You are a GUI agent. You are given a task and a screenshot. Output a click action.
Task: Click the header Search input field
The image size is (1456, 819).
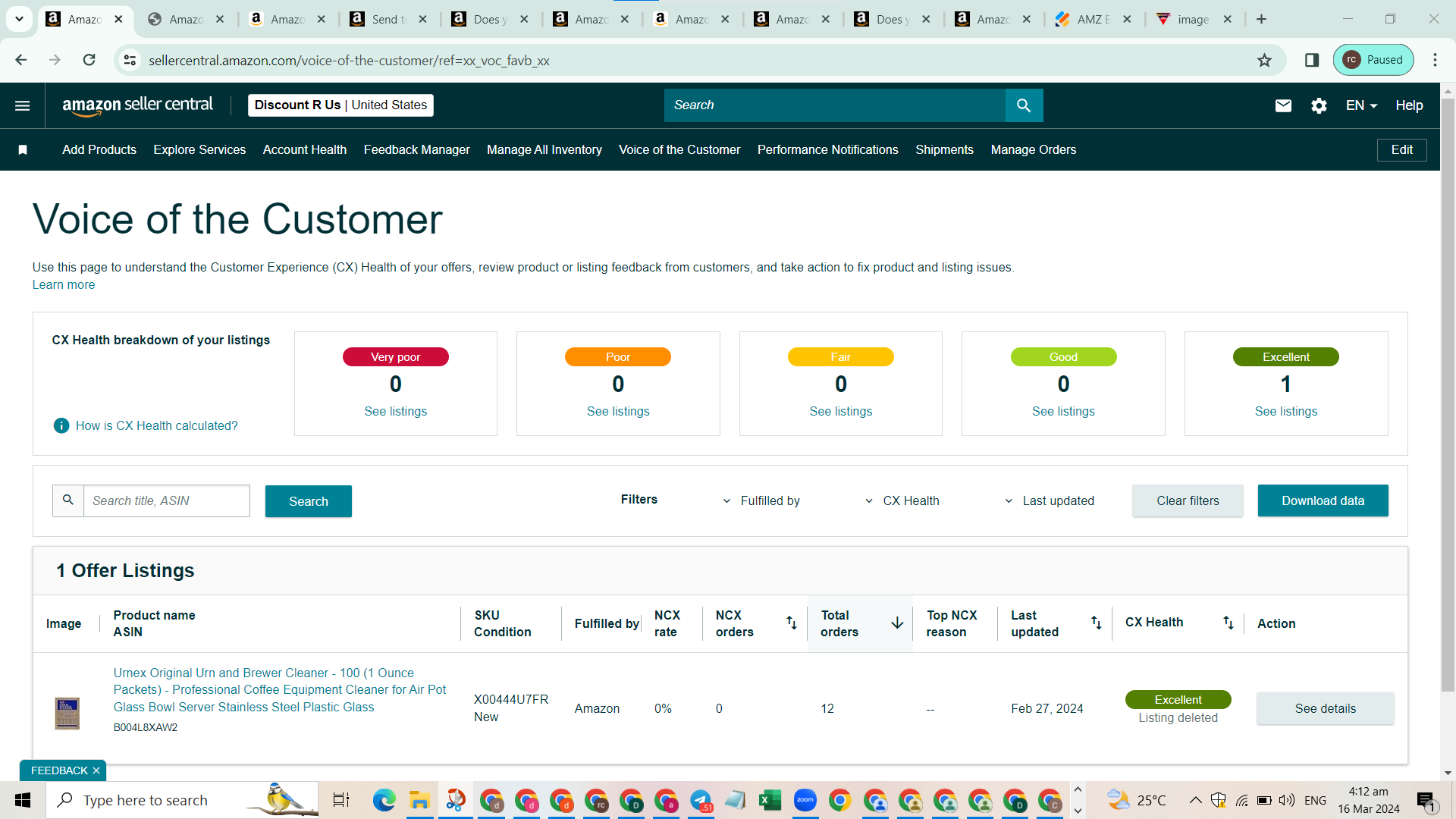point(834,105)
